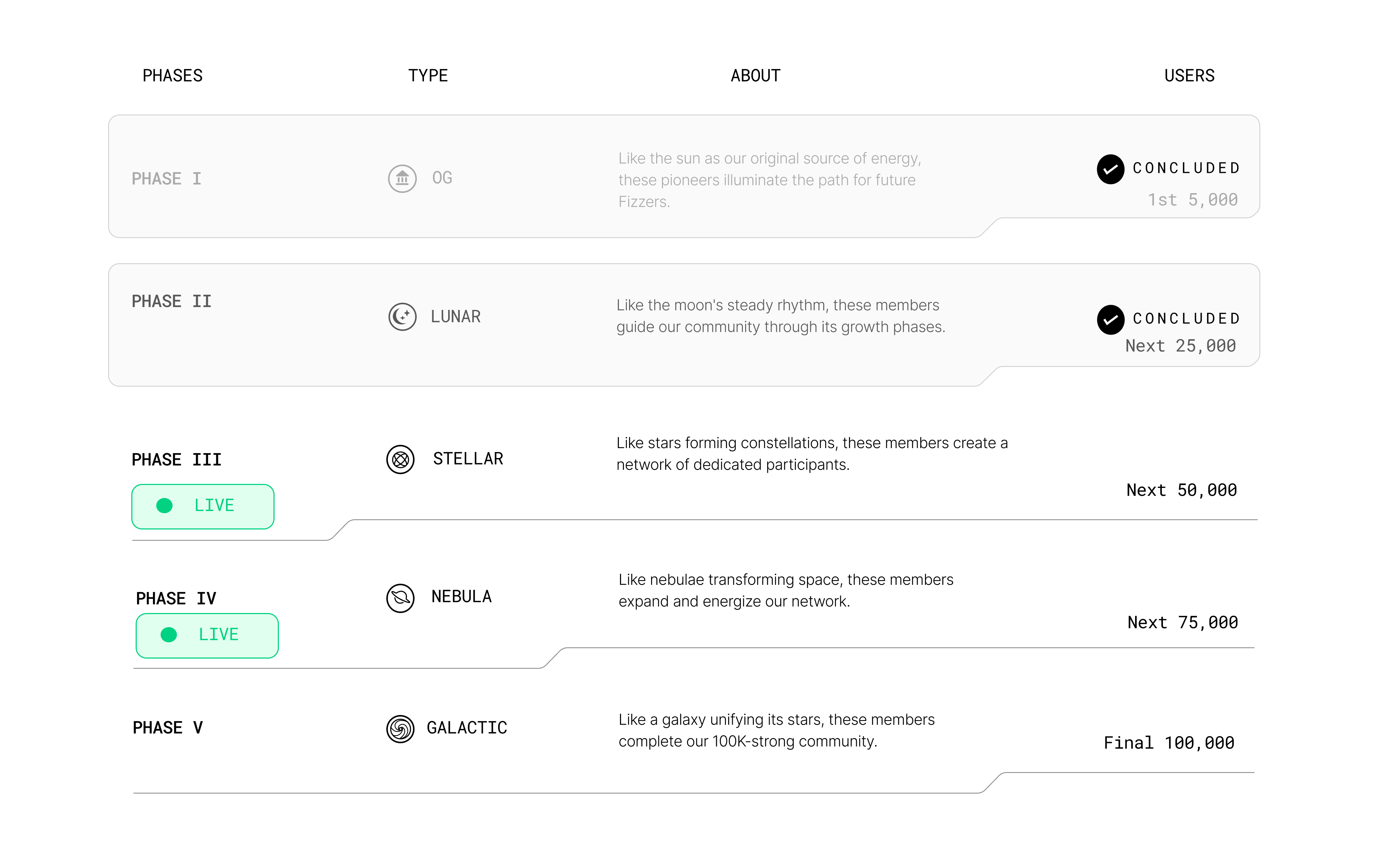Click the PHASES column header
Image resolution: width=1389 pixels, height=868 pixels.
(x=172, y=76)
